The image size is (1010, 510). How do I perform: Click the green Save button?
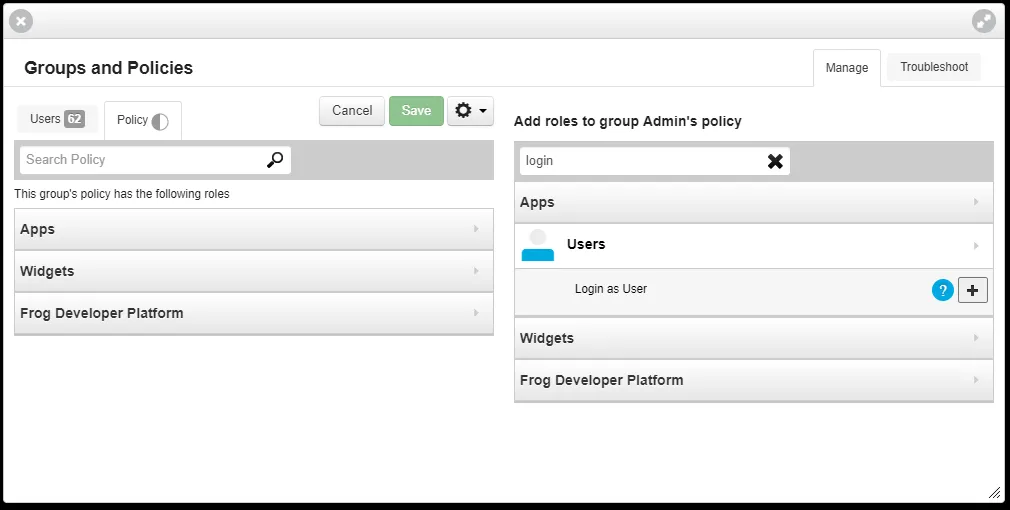coord(416,111)
